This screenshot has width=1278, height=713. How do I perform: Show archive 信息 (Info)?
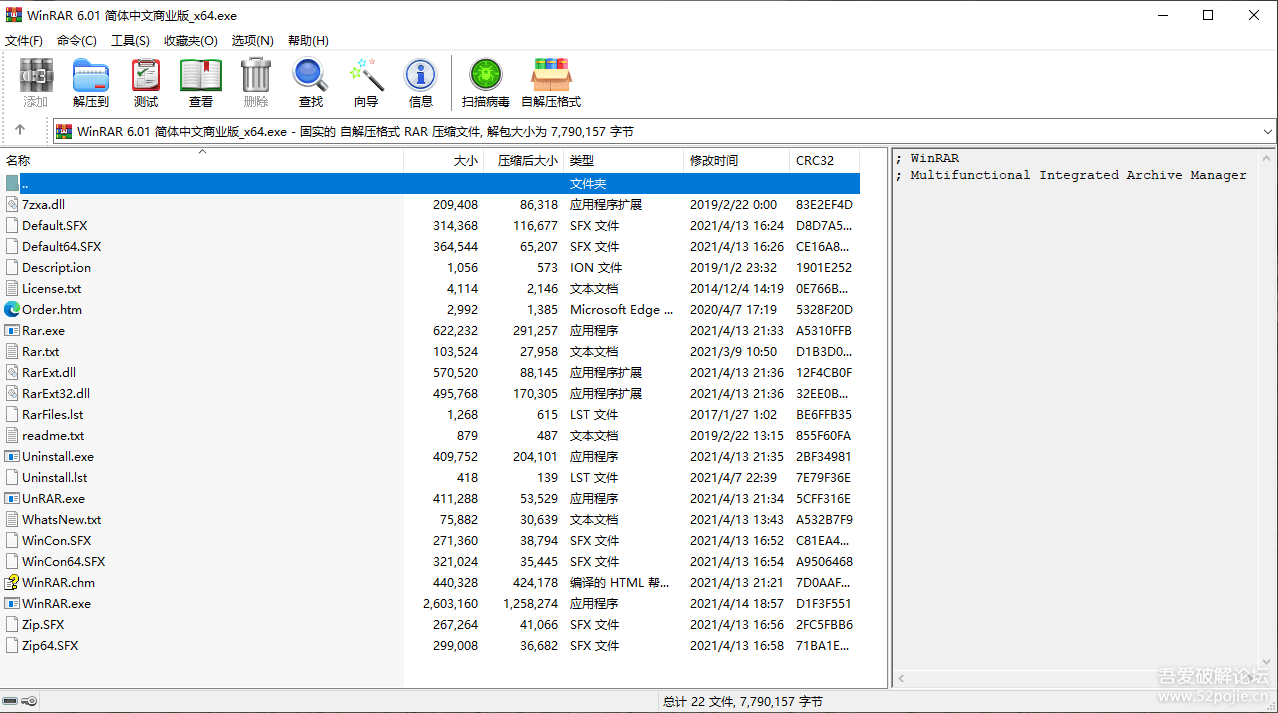(x=421, y=76)
